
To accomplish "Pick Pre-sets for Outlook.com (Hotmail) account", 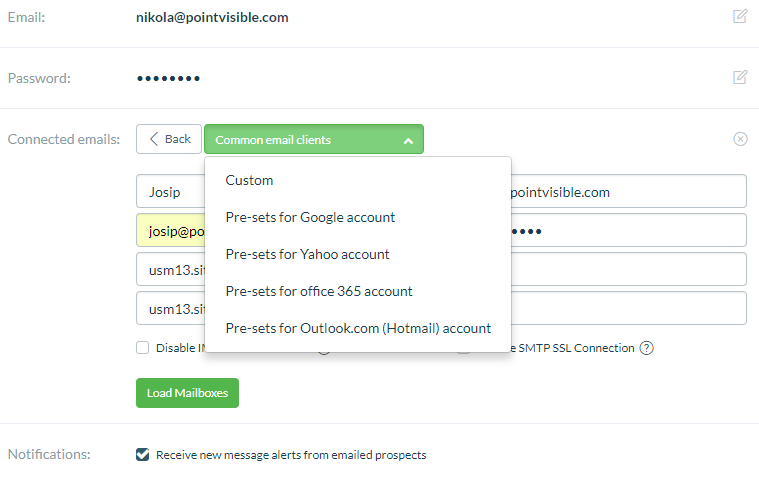I will (358, 328).
